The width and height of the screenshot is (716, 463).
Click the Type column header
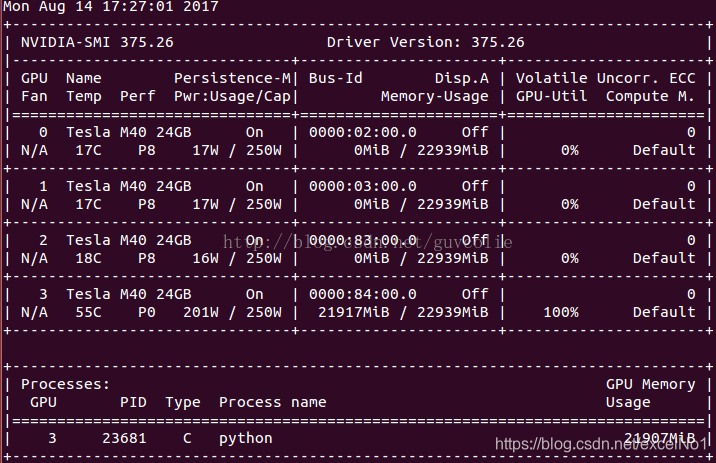[183, 402]
